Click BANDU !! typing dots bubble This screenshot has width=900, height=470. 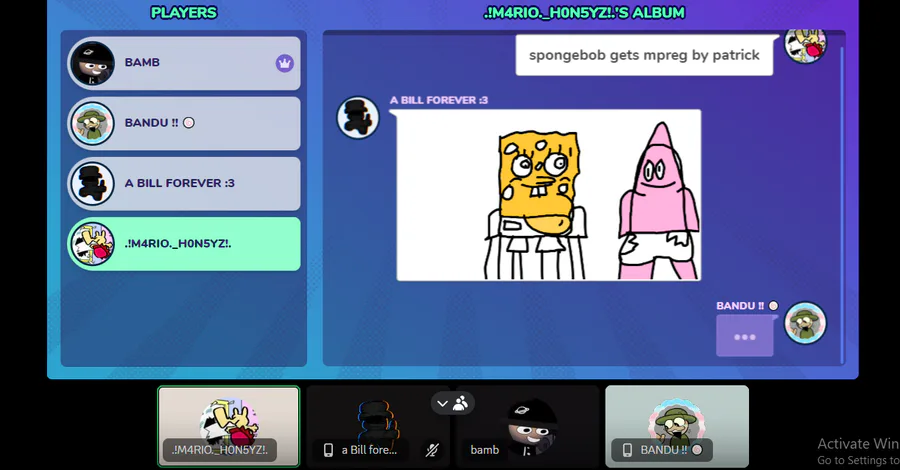coord(744,337)
